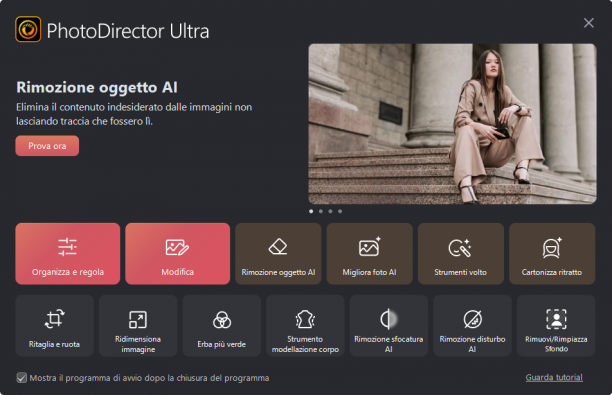This screenshot has width=612, height=395.
Task: Open Ridimensiona immagine tool
Action: (138, 326)
